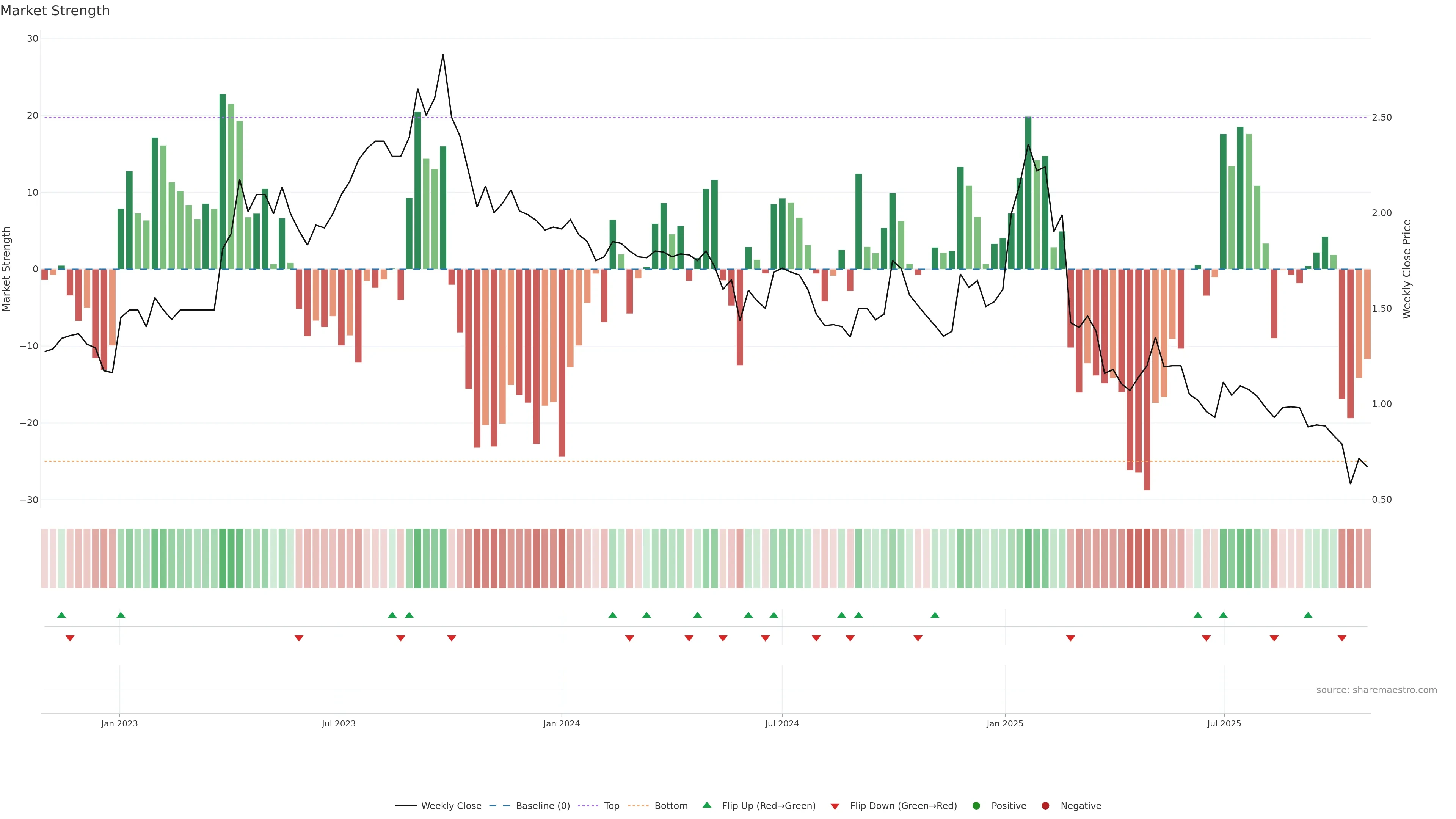The image size is (1456, 819).
Task: Click first green flip-up triangle marker
Action: click(x=61, y=615)
